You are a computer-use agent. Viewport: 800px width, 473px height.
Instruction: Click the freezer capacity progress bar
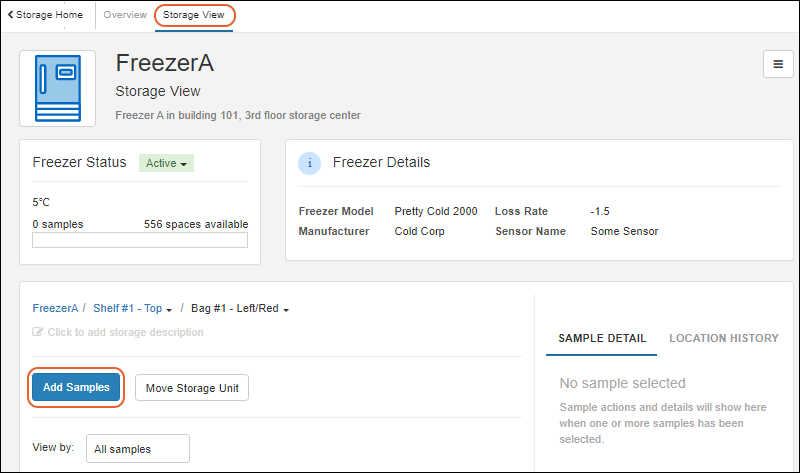pyautogui.click(x=140, y=240)
